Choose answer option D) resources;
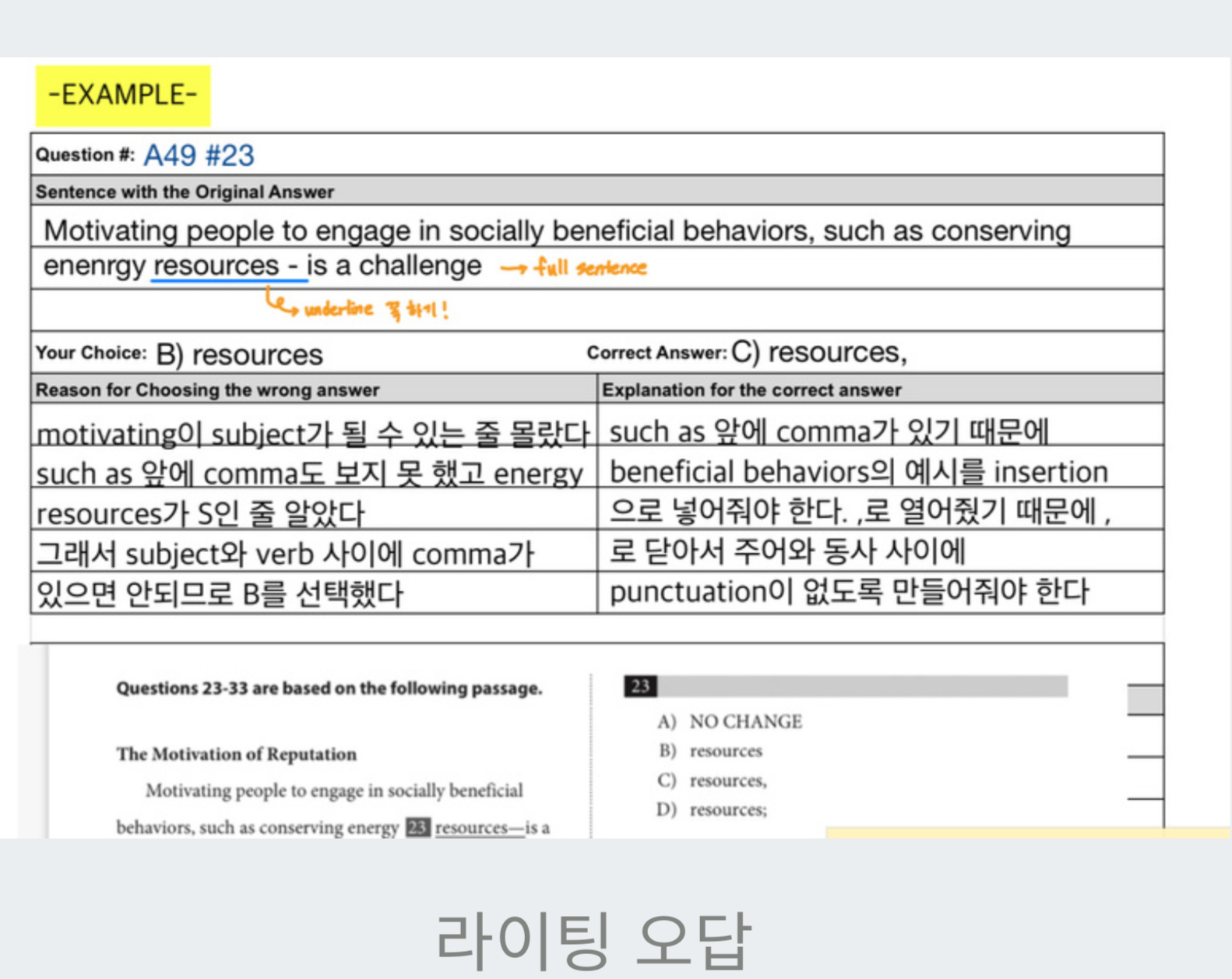The width and height of the screenshot is (1232, 979). [x=712, y=810]
